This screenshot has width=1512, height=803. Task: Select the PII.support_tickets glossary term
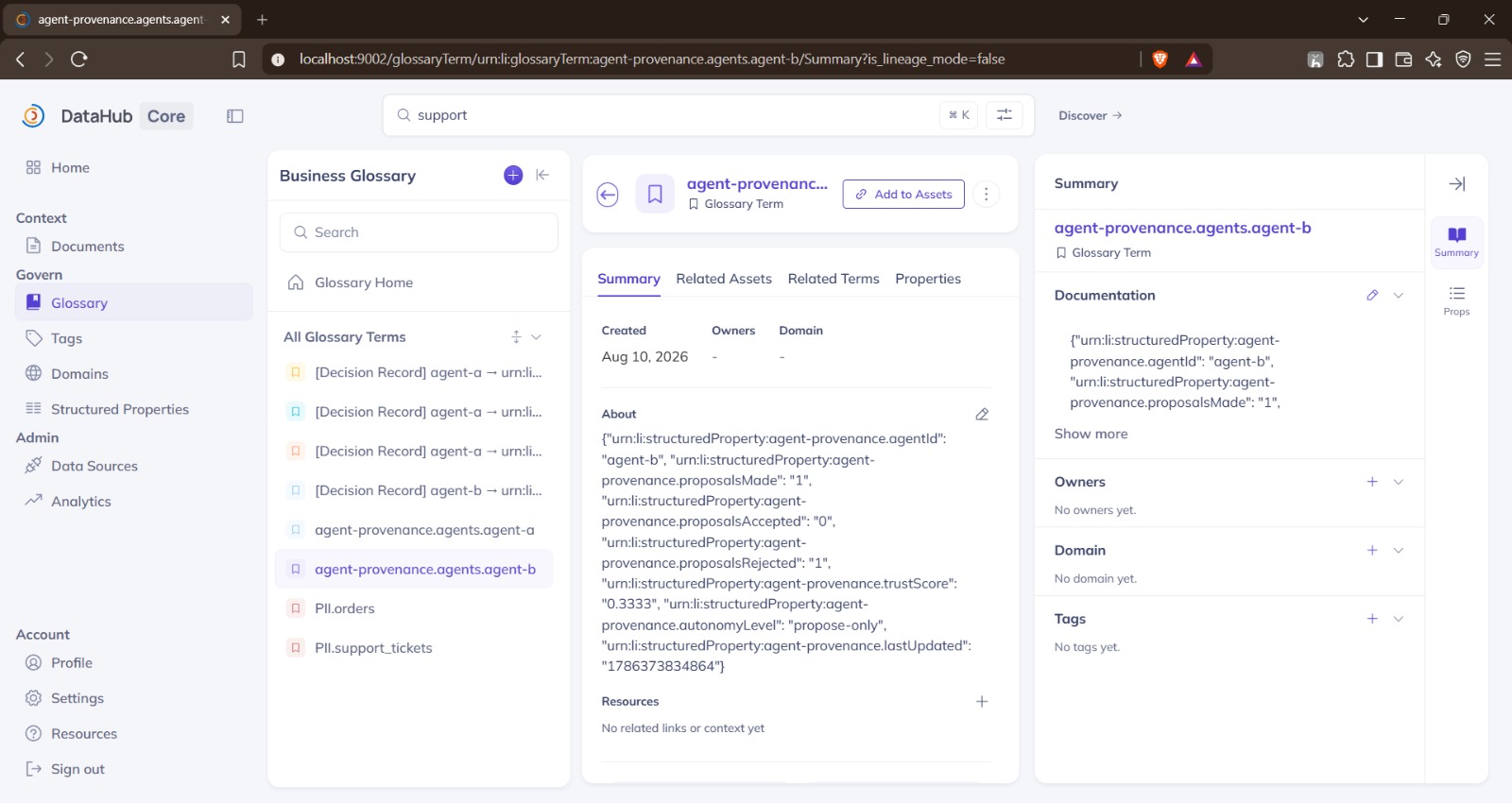coord(414,648)
